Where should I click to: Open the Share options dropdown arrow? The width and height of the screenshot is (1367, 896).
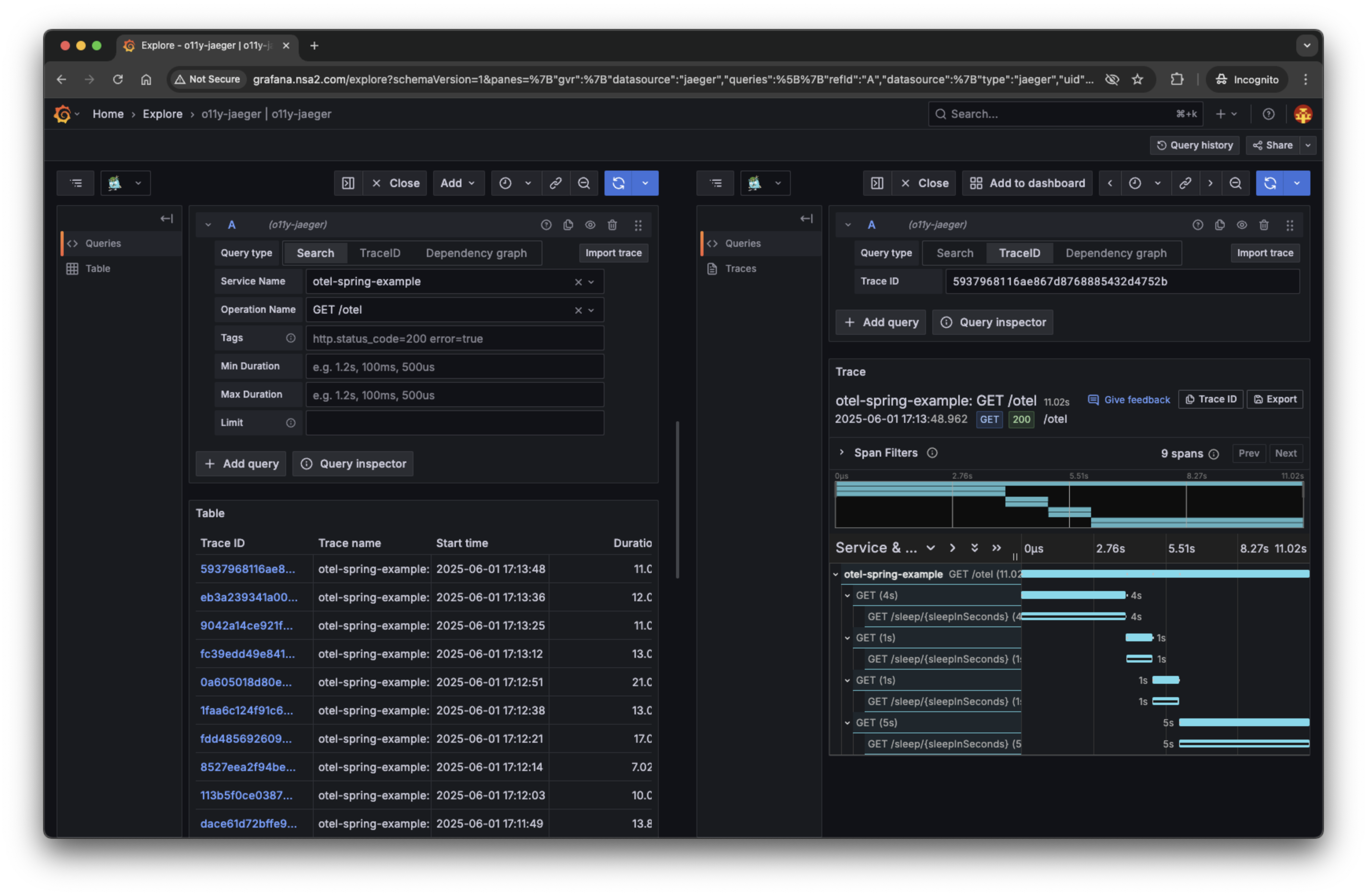1307,145
